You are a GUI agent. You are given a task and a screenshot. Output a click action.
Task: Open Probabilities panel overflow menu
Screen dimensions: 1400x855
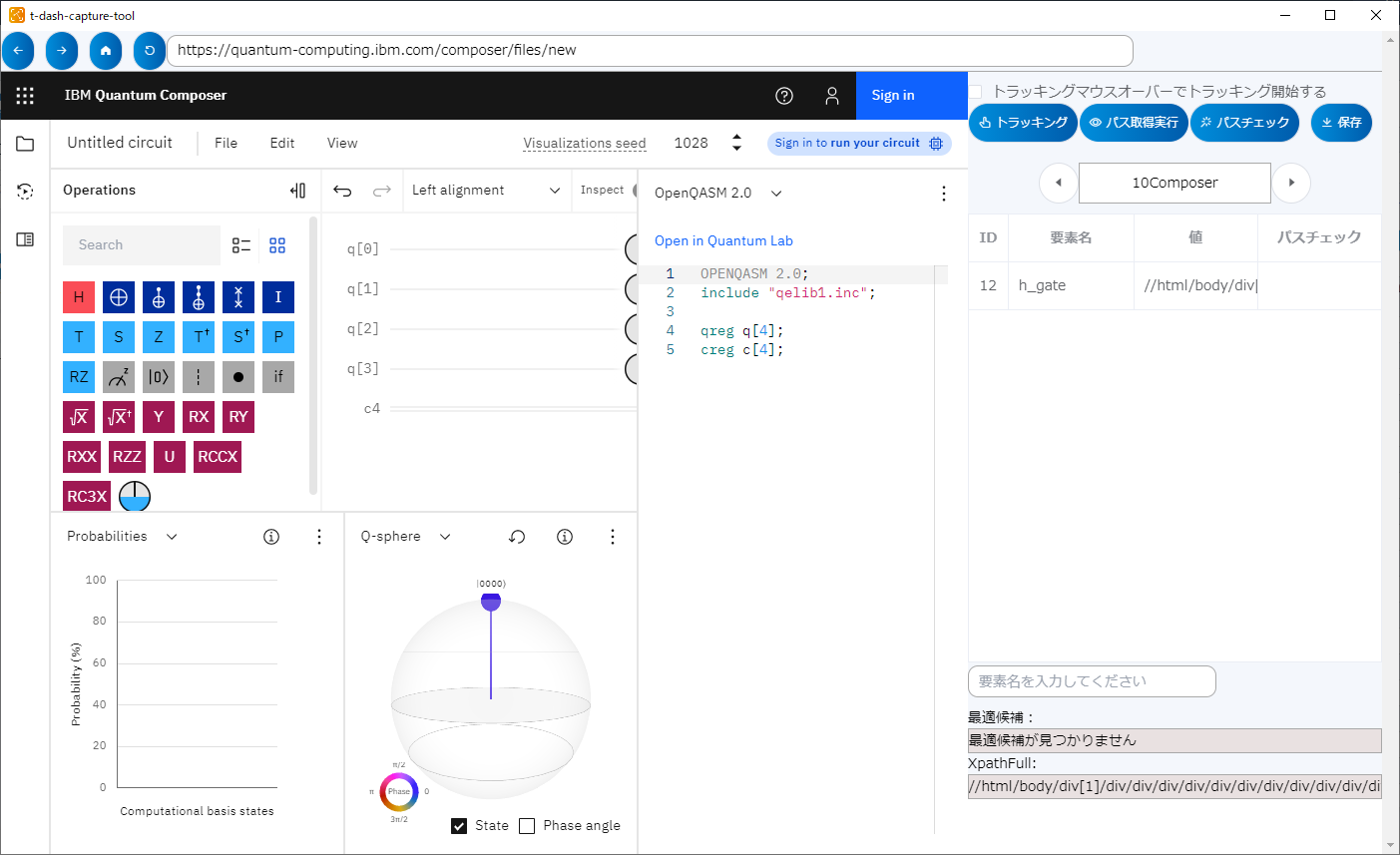319,537
